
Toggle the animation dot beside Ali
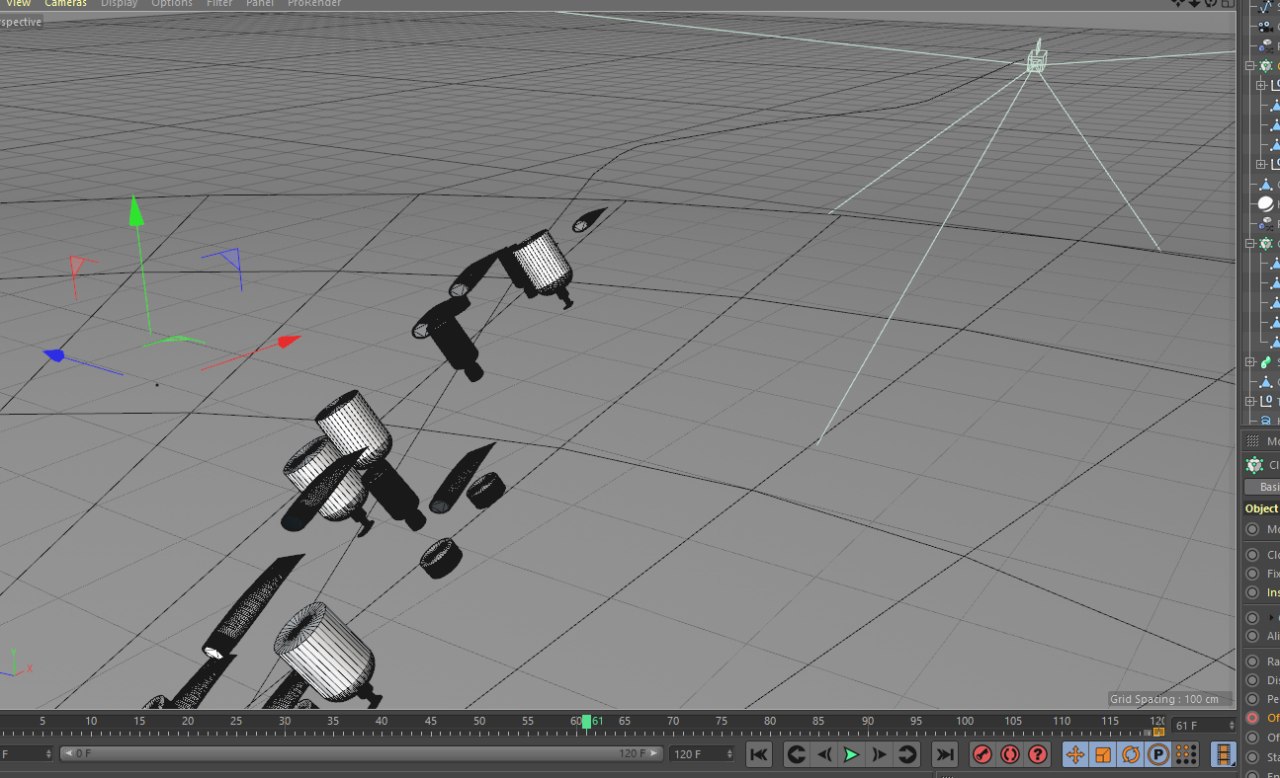(x=1252, y=636)
